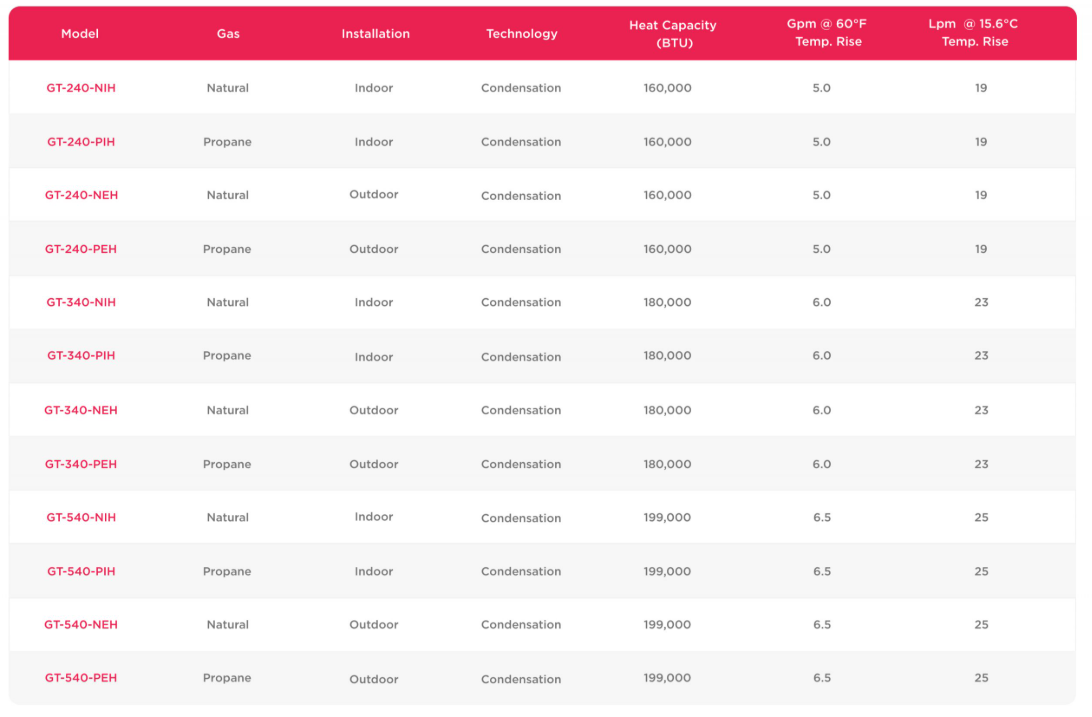The height and width of the screenshot is (717, 1092).
Task: Click the GT-540-NEH model link
Action: tap(81, 625)
